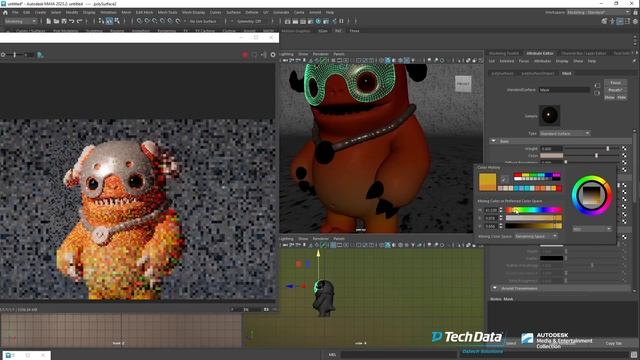Stop rendering with the red icon in render window

pyautogui.click(x=245, y=55)
